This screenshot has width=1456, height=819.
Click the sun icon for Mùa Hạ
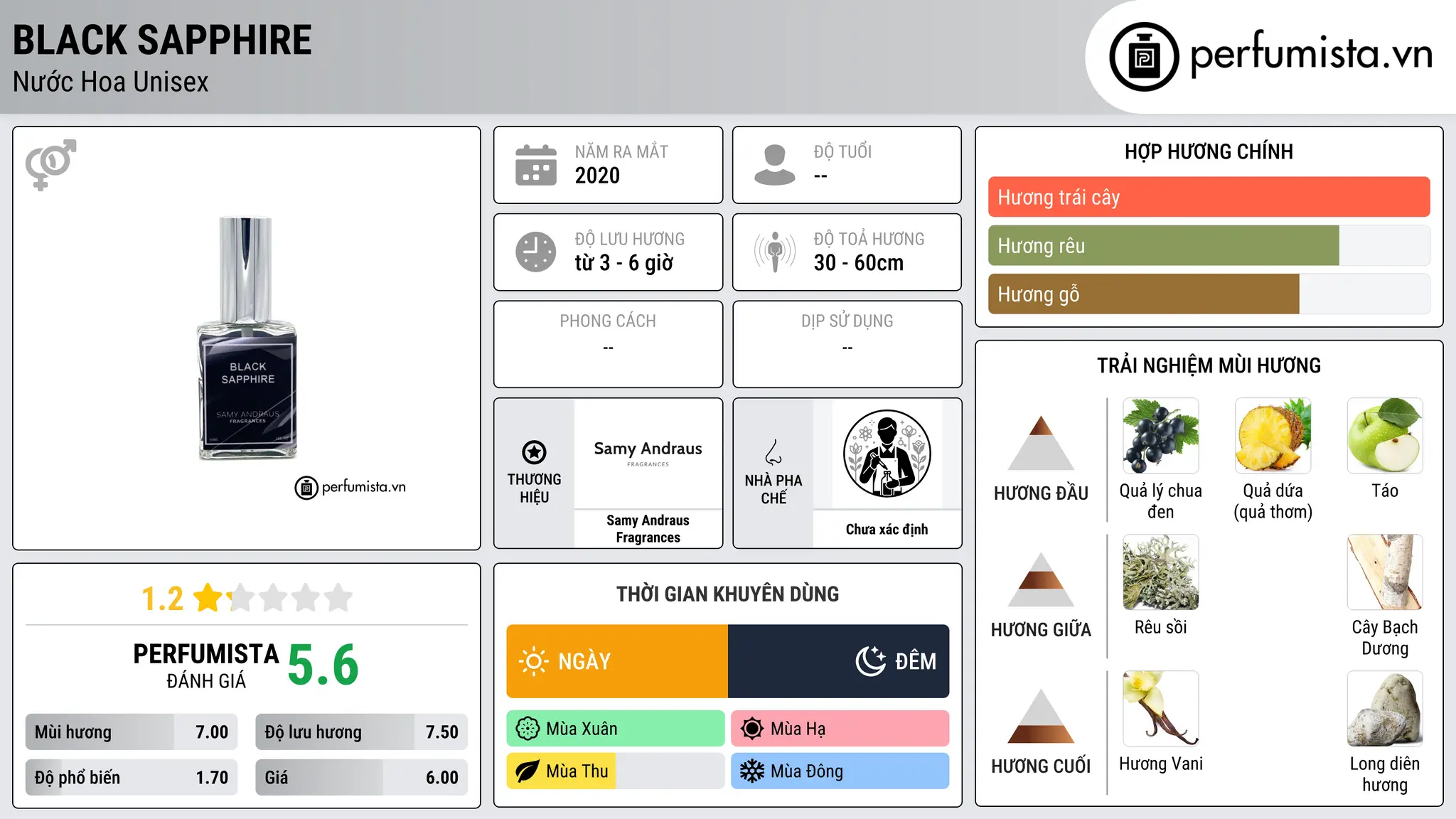[x=752, y=729]
